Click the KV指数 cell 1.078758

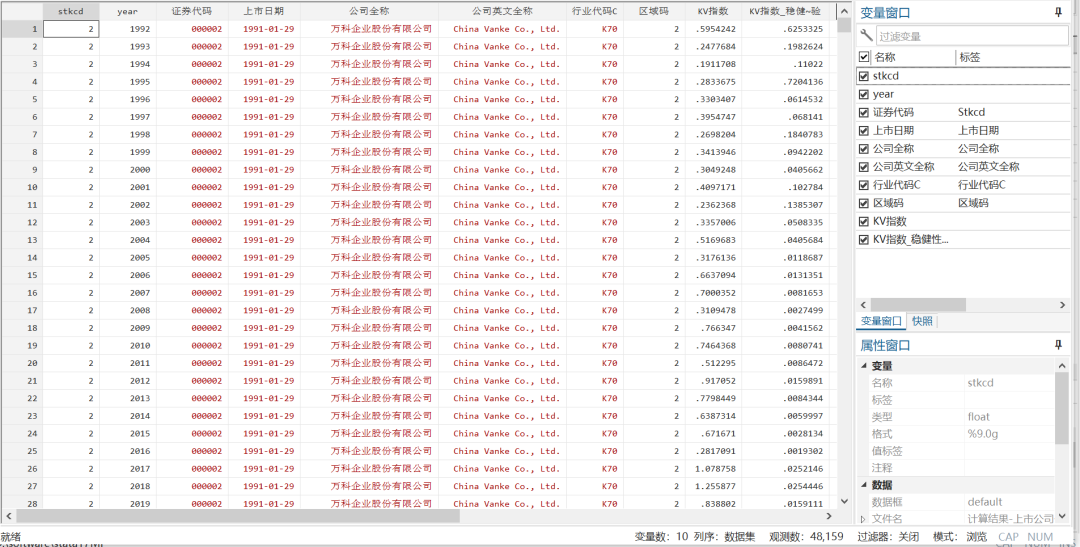pos(714,468)
